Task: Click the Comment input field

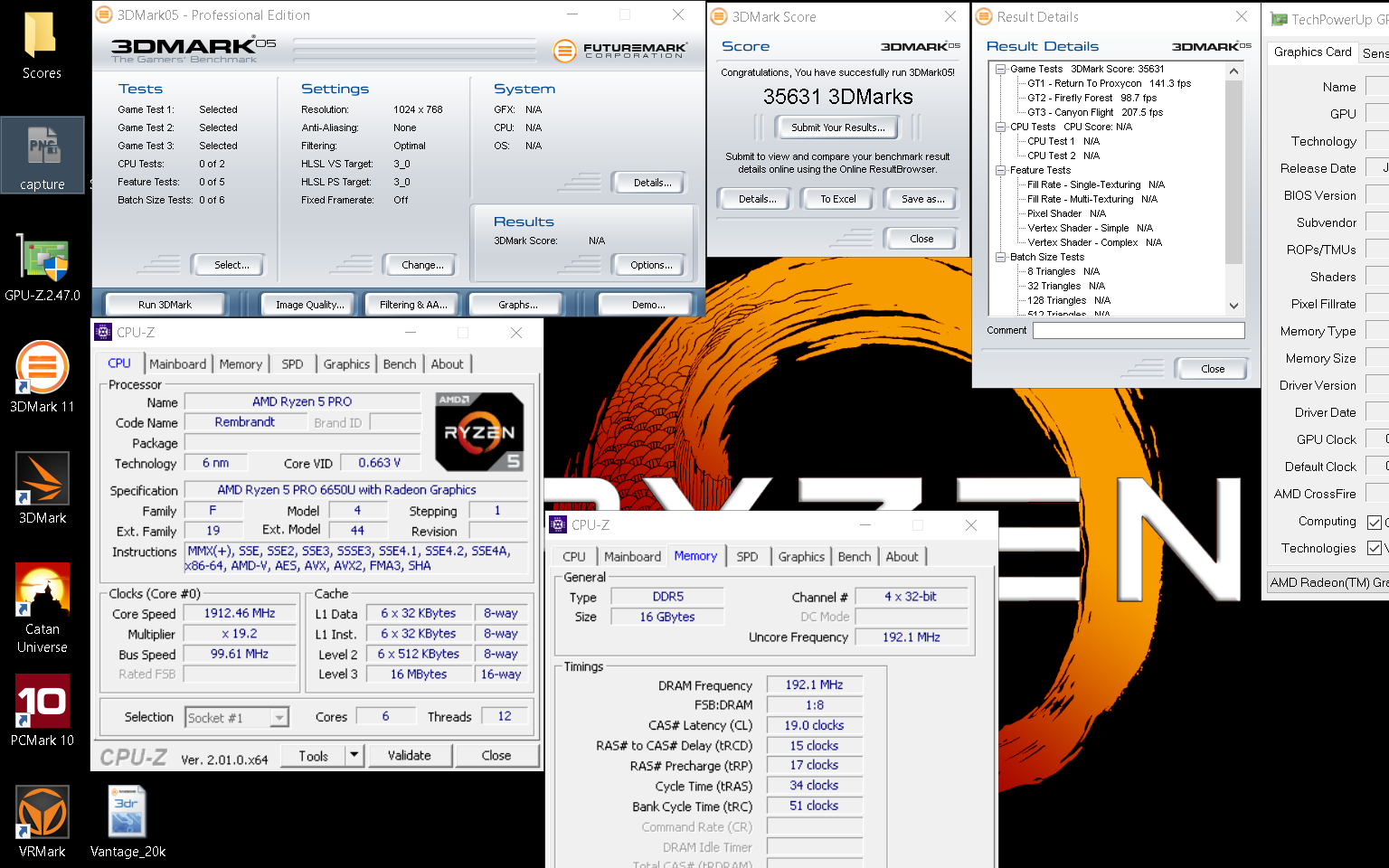Action: tap(1139, 331)
